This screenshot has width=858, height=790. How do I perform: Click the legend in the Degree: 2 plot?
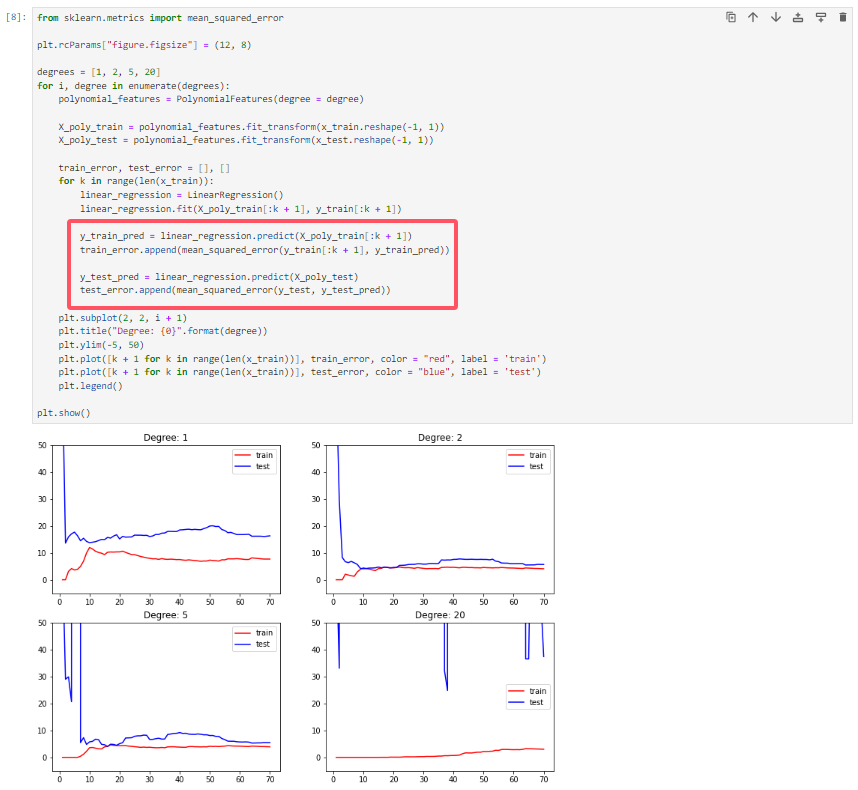click(x=527, y=461)
